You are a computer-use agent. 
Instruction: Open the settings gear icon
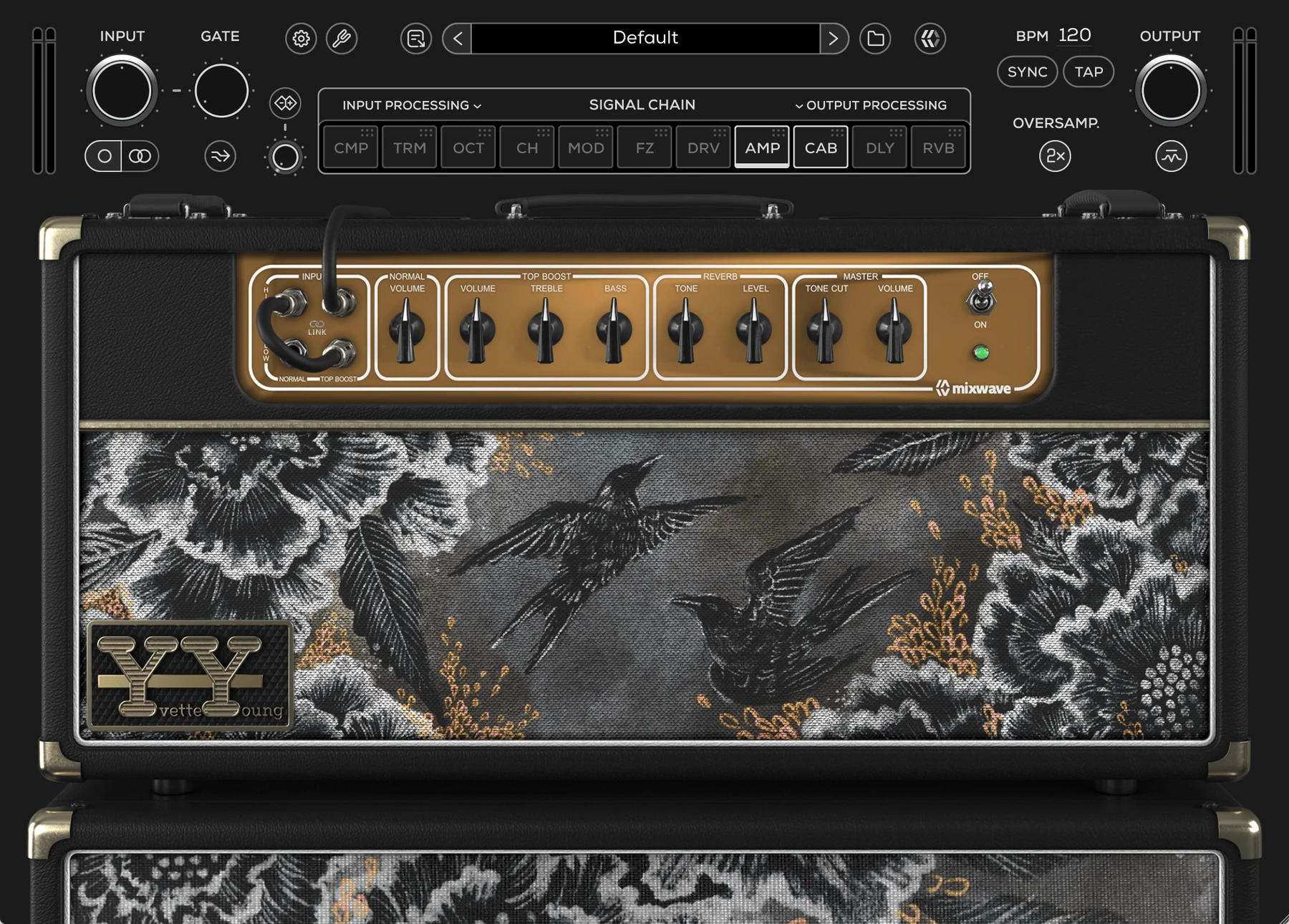click(x=301, y=39)
